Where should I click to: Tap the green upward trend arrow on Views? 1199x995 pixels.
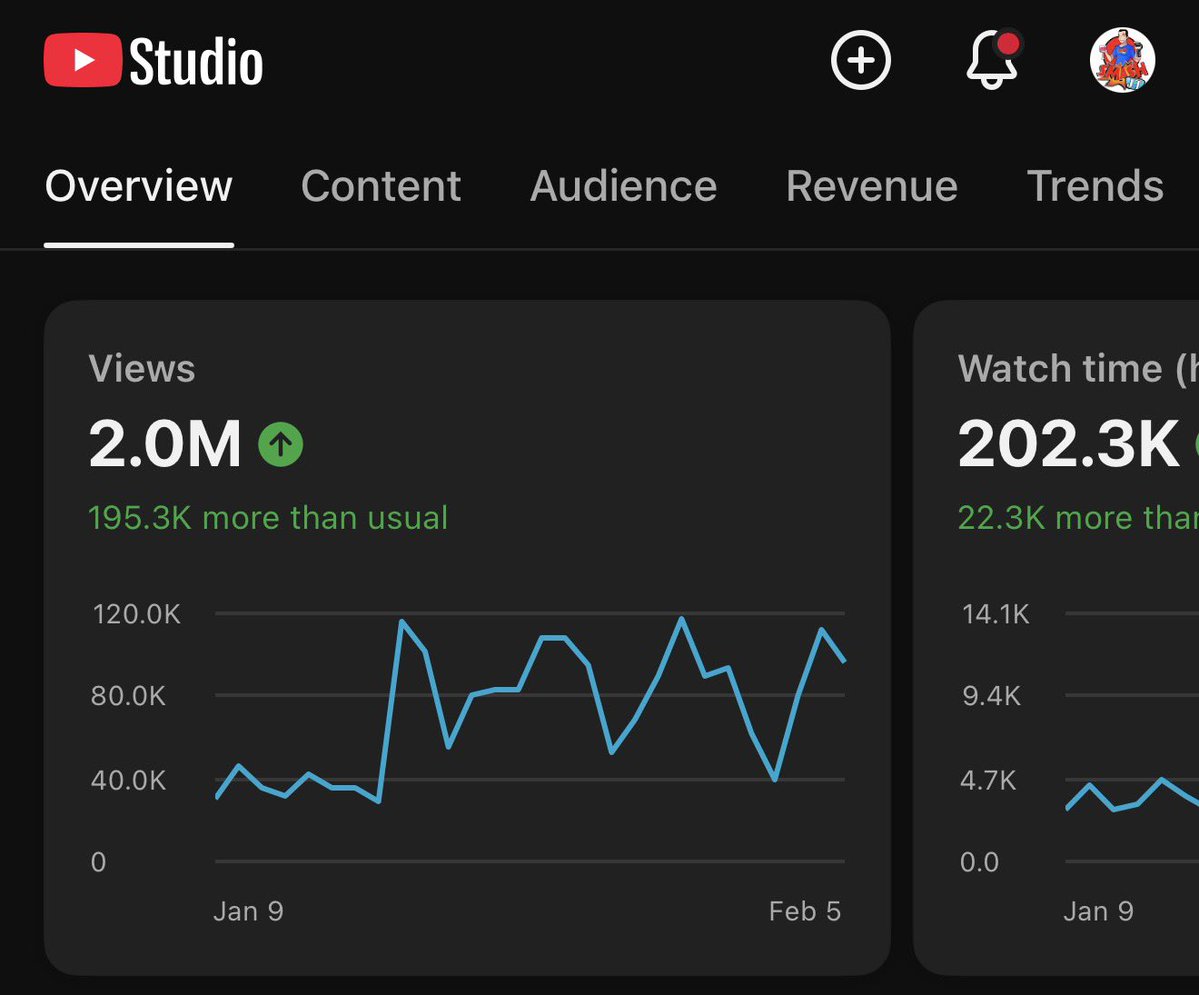(x=281, y=443)
